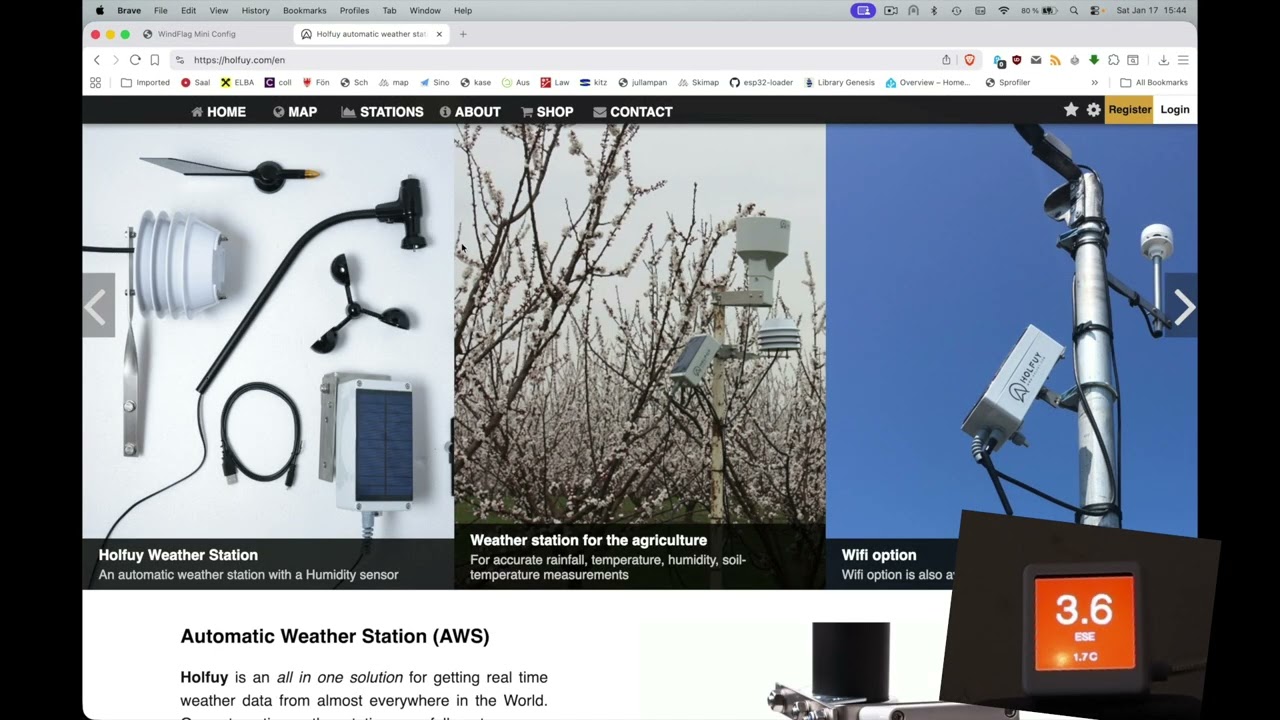The width and height of the screenshot is (1280, 720).
Task: Open the browser downloads icon
Action: point(1163,60)
